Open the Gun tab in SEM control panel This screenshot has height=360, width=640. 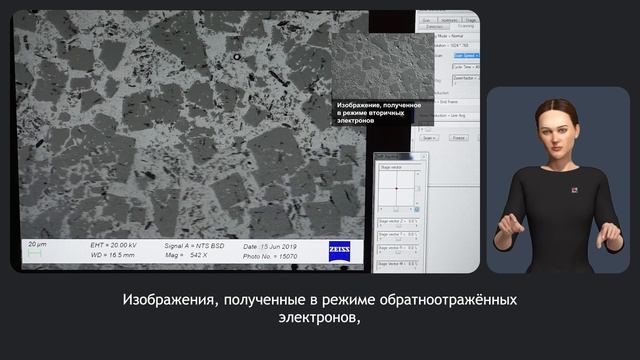(427, 20)
